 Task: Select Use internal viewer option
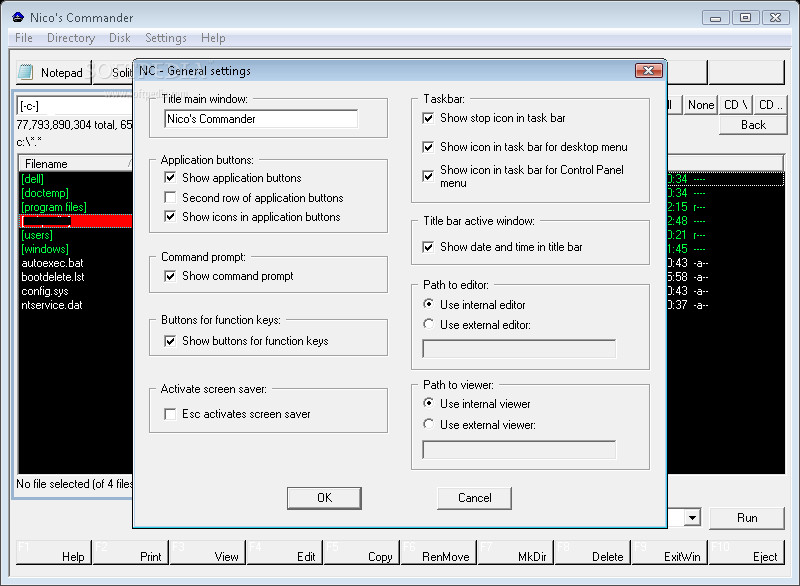tap(429, 403)
